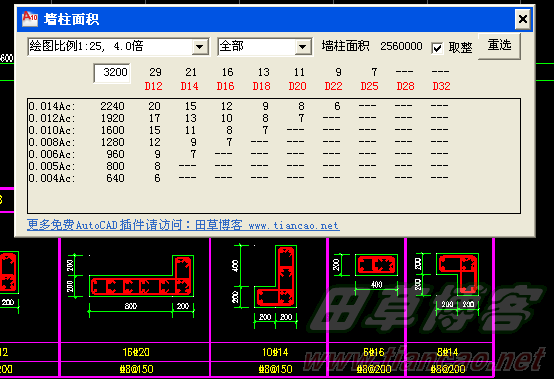Open the www.tiancao.net hyperlink

tap(294, 225)
